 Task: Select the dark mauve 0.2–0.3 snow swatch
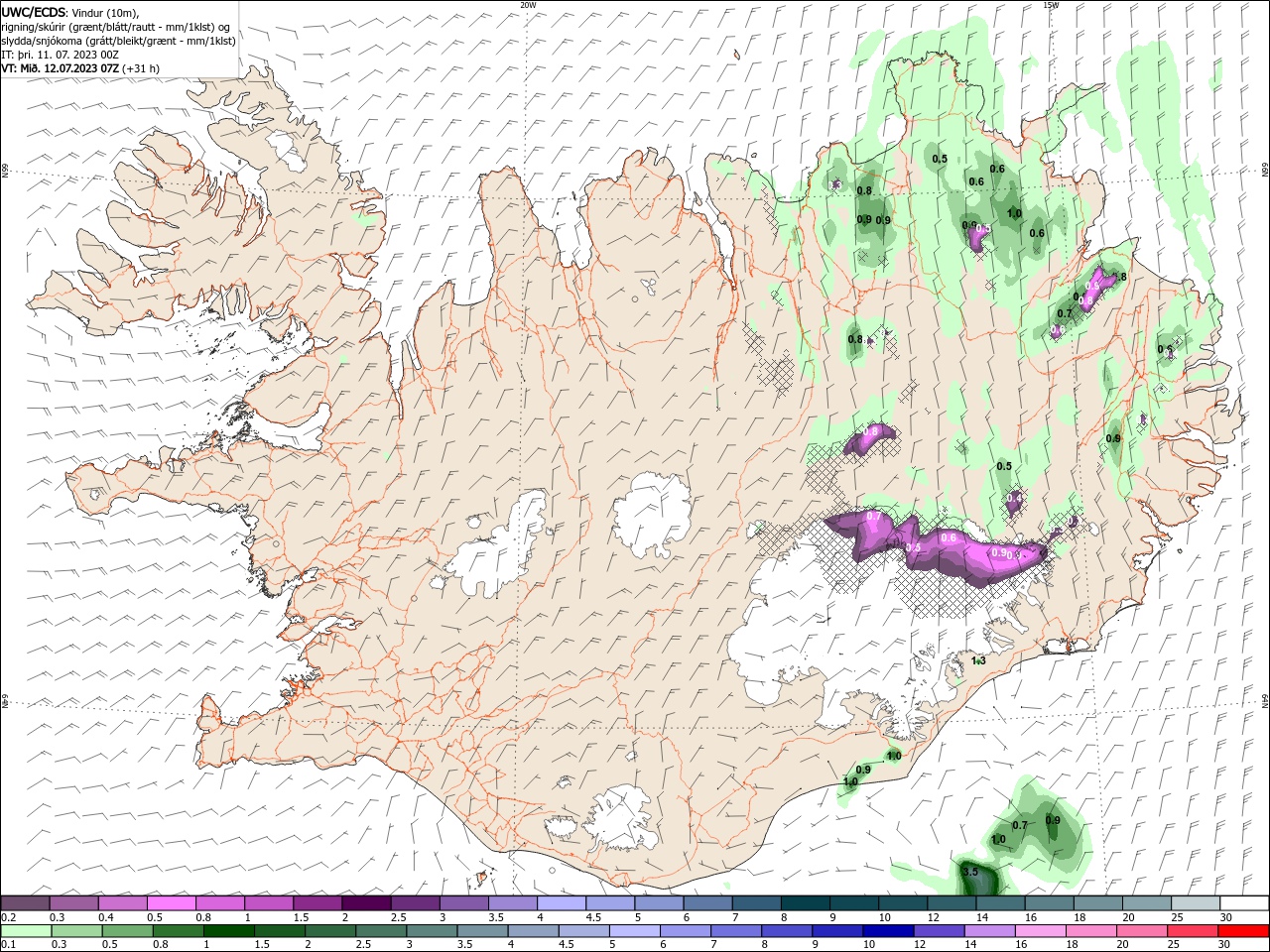click(x=25, y=903)
